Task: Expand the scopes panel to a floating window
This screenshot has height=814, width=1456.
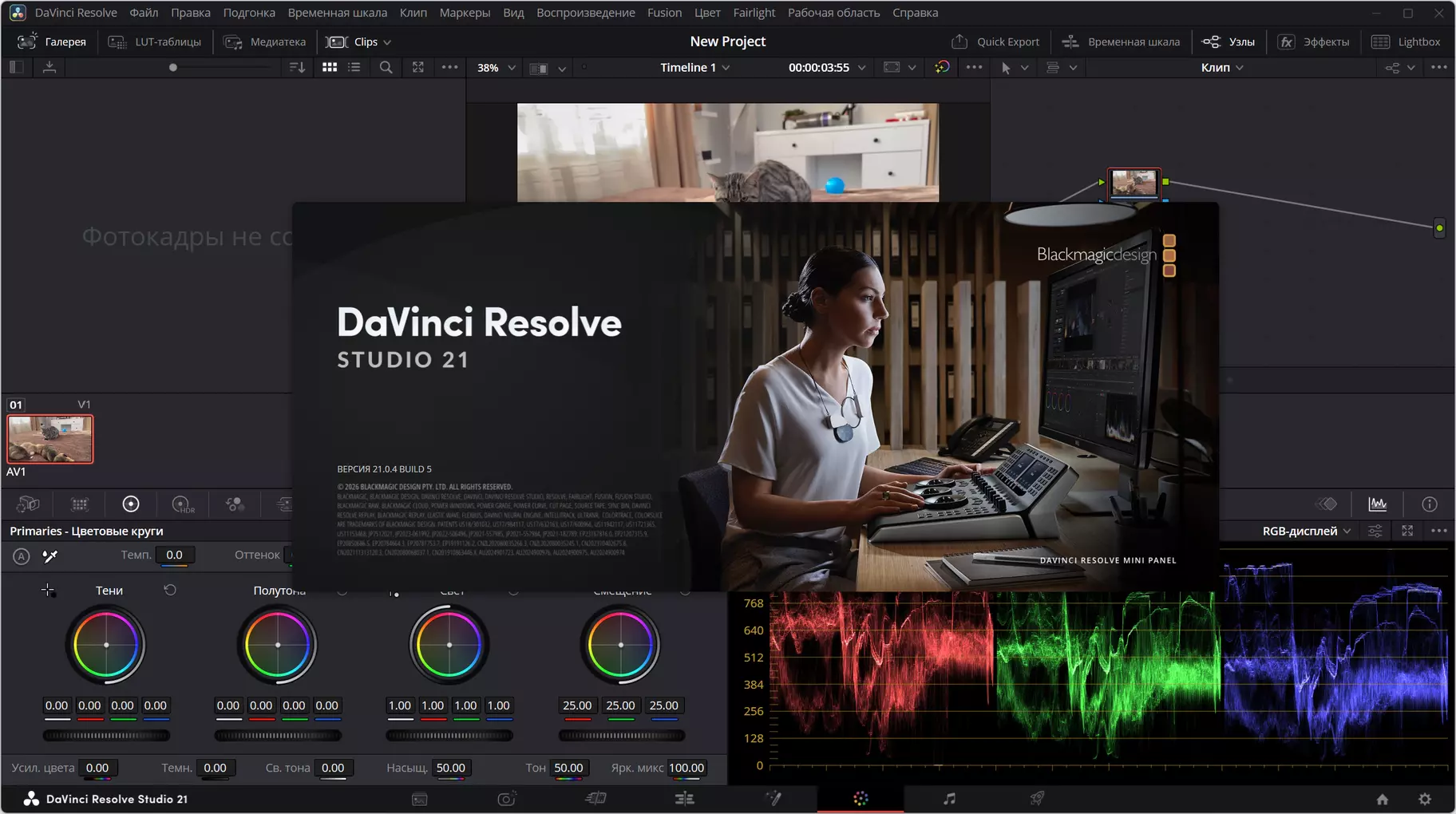Action: point(1407,531)
